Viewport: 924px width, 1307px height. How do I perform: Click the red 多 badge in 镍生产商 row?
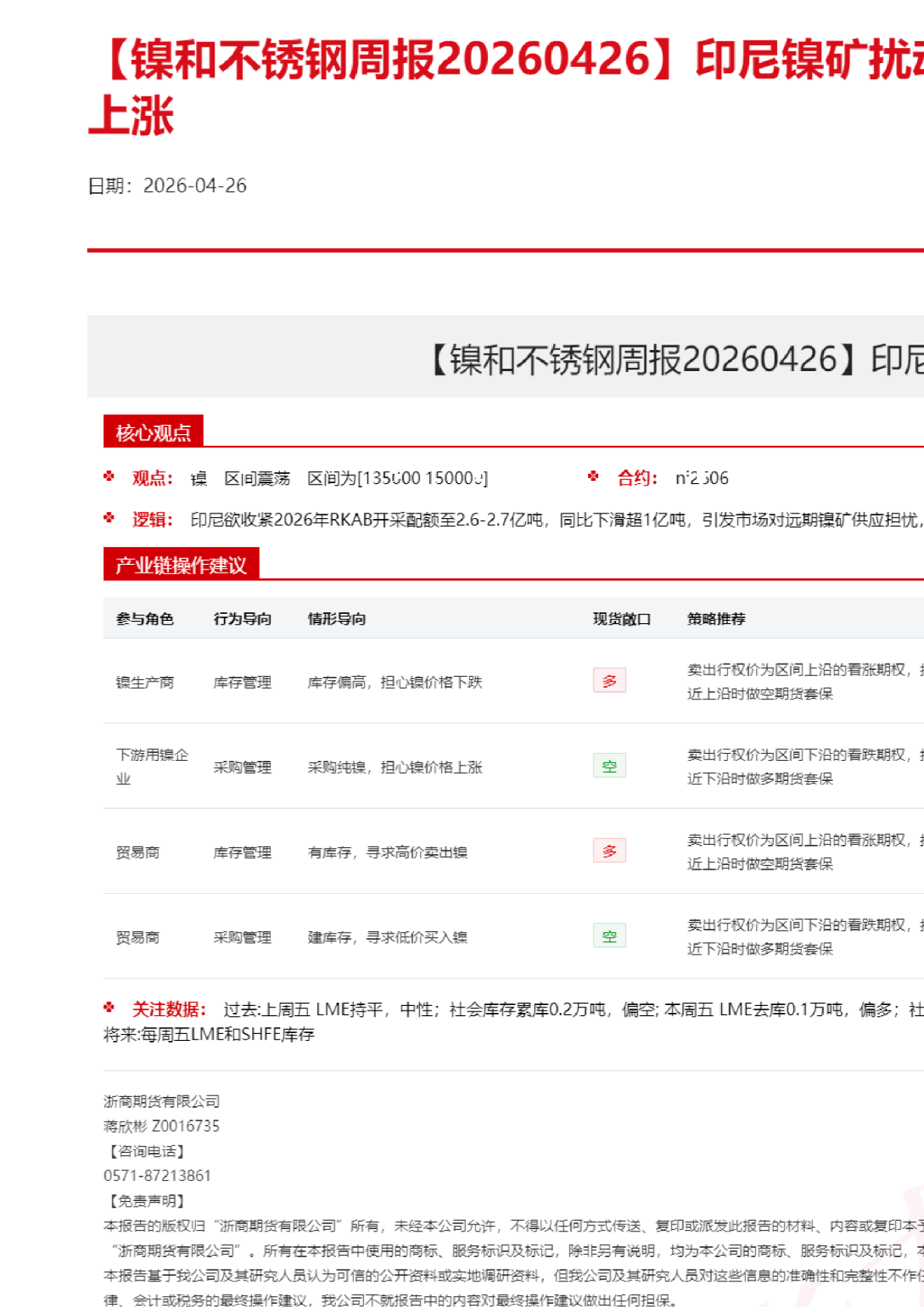click(609, 682)
